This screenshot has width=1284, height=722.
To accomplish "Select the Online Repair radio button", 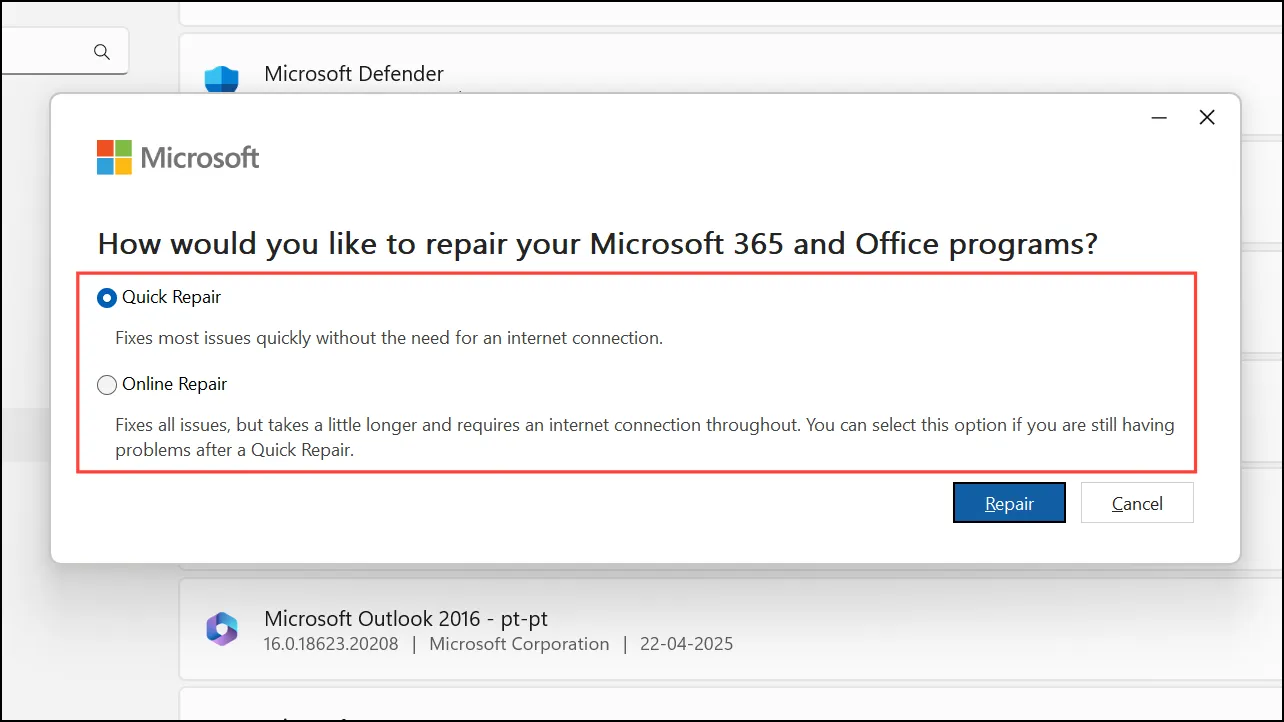I will click(x=106, y=384).
